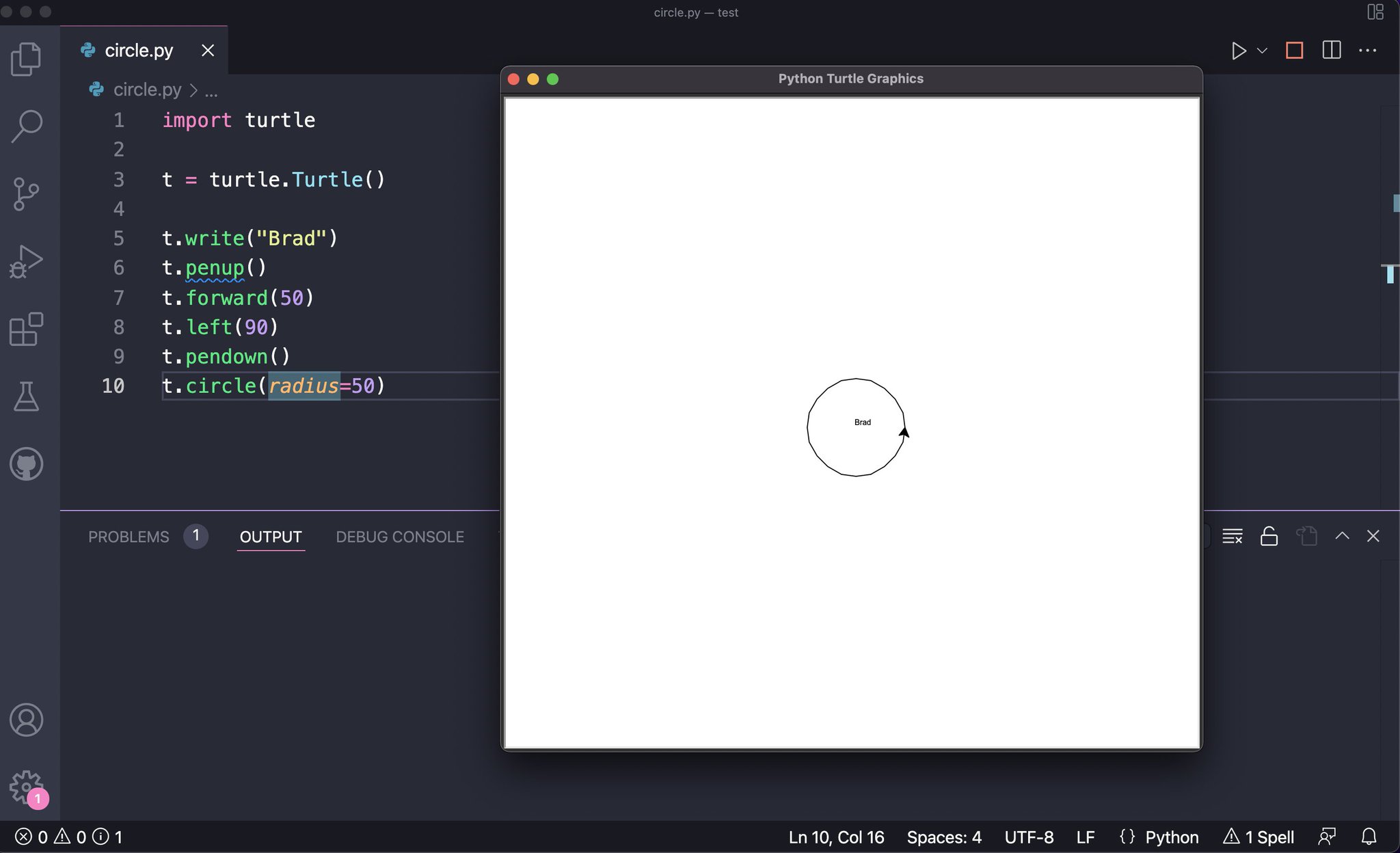This screenshot has width=1400, height=853.
Task: Maximize the panel with the chevron up
Action: click(1342, 537)
